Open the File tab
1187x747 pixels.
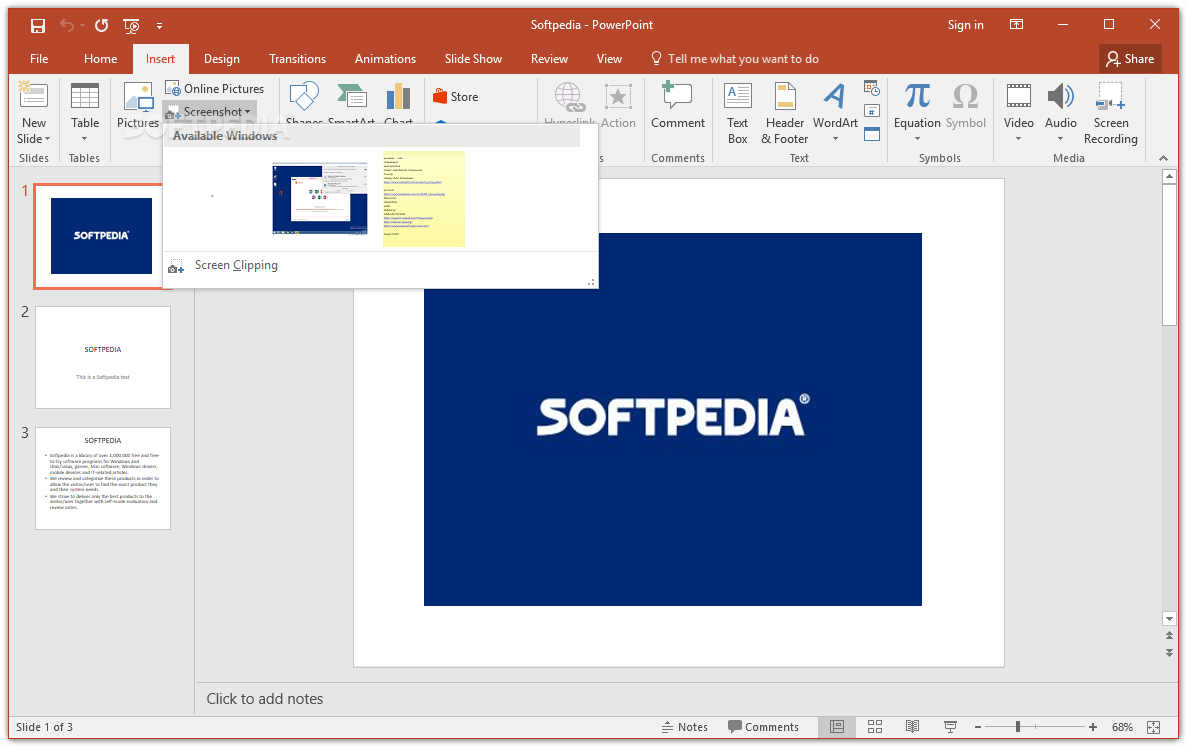click(x=39, y=59)
